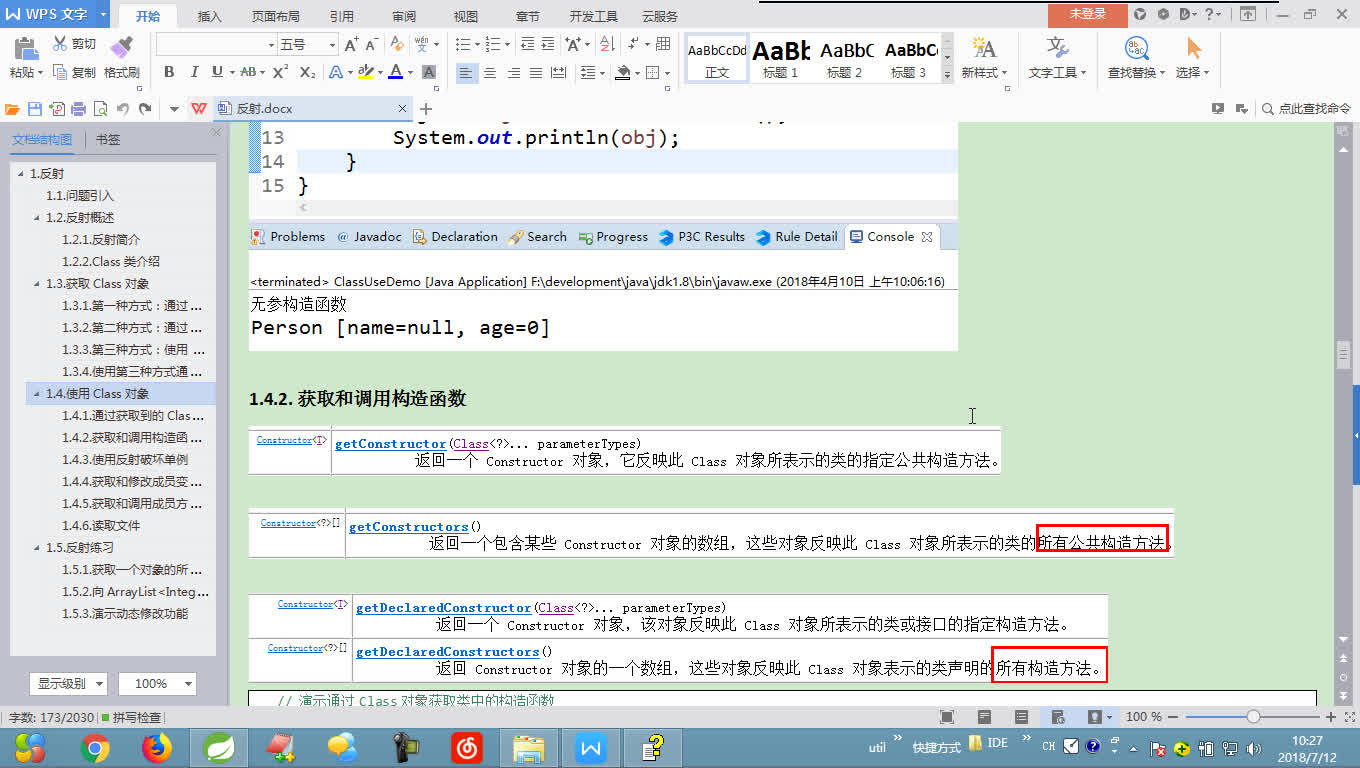1360x768 pixels.
Task: Click 点此查找命令 search field
Action: (1307, 109)
